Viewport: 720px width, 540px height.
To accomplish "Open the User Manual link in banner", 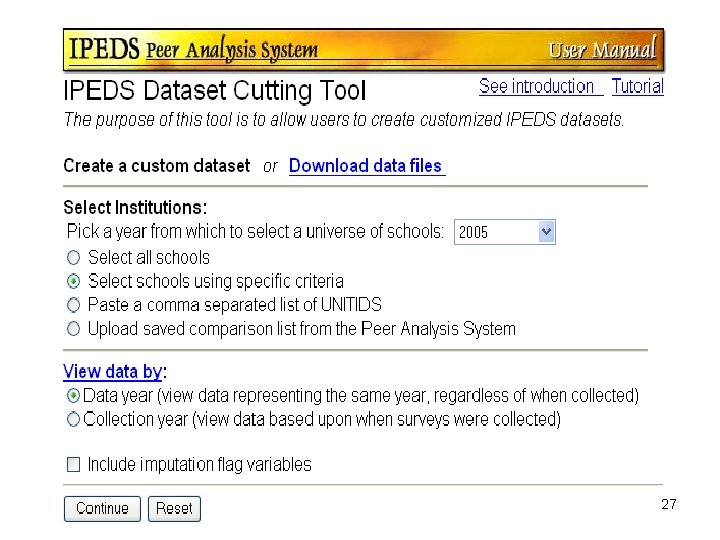I will 602,49.
